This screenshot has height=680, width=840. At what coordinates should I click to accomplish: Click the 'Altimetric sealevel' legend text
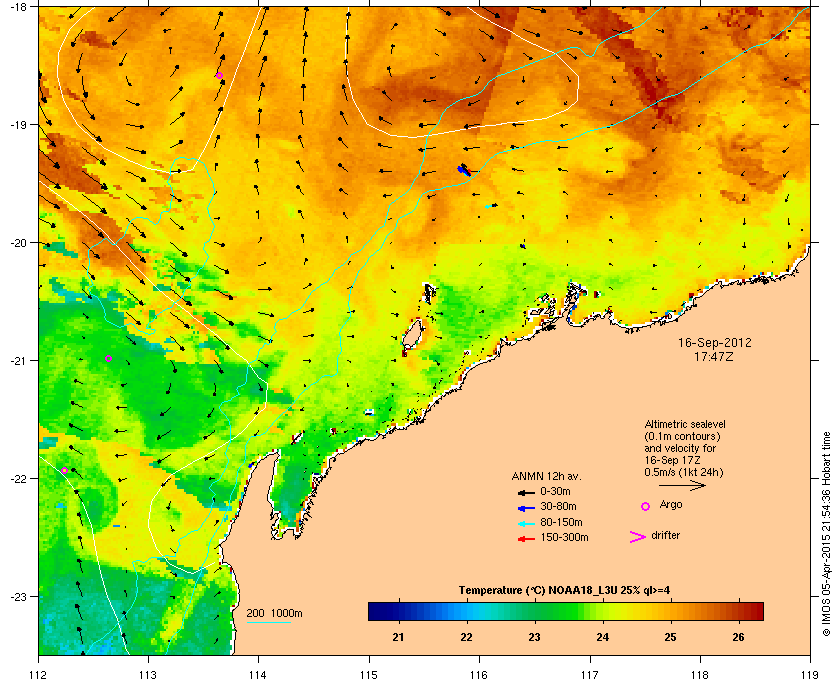685,424
